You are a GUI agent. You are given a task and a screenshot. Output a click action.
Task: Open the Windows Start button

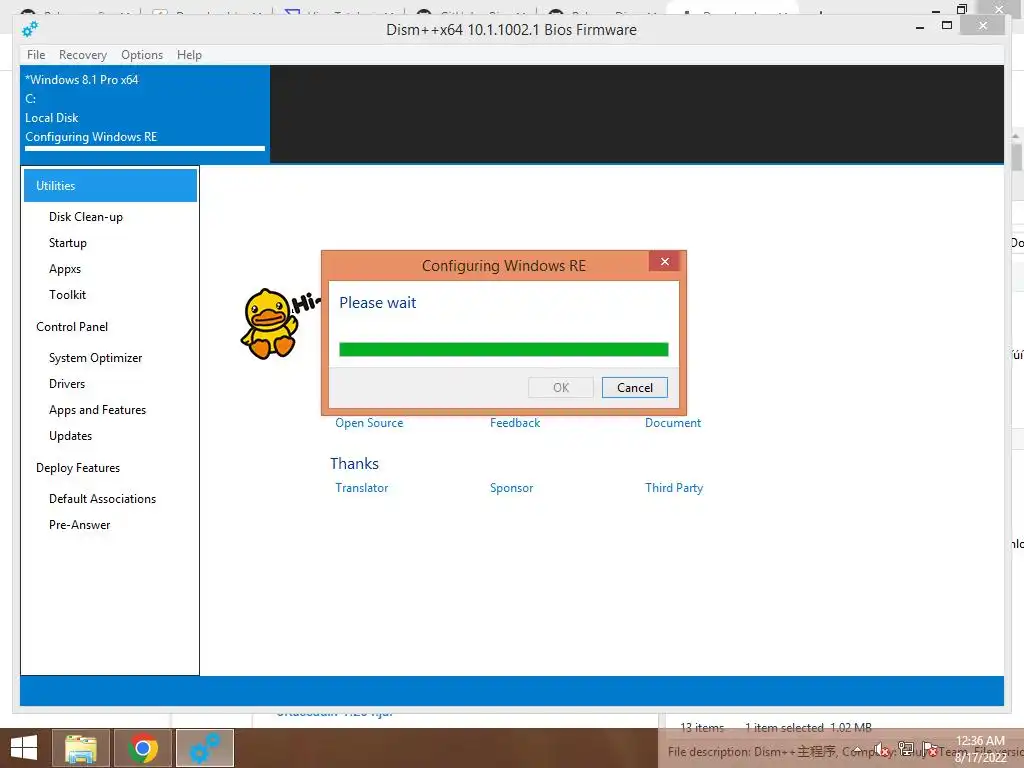(x=24, y=748)
